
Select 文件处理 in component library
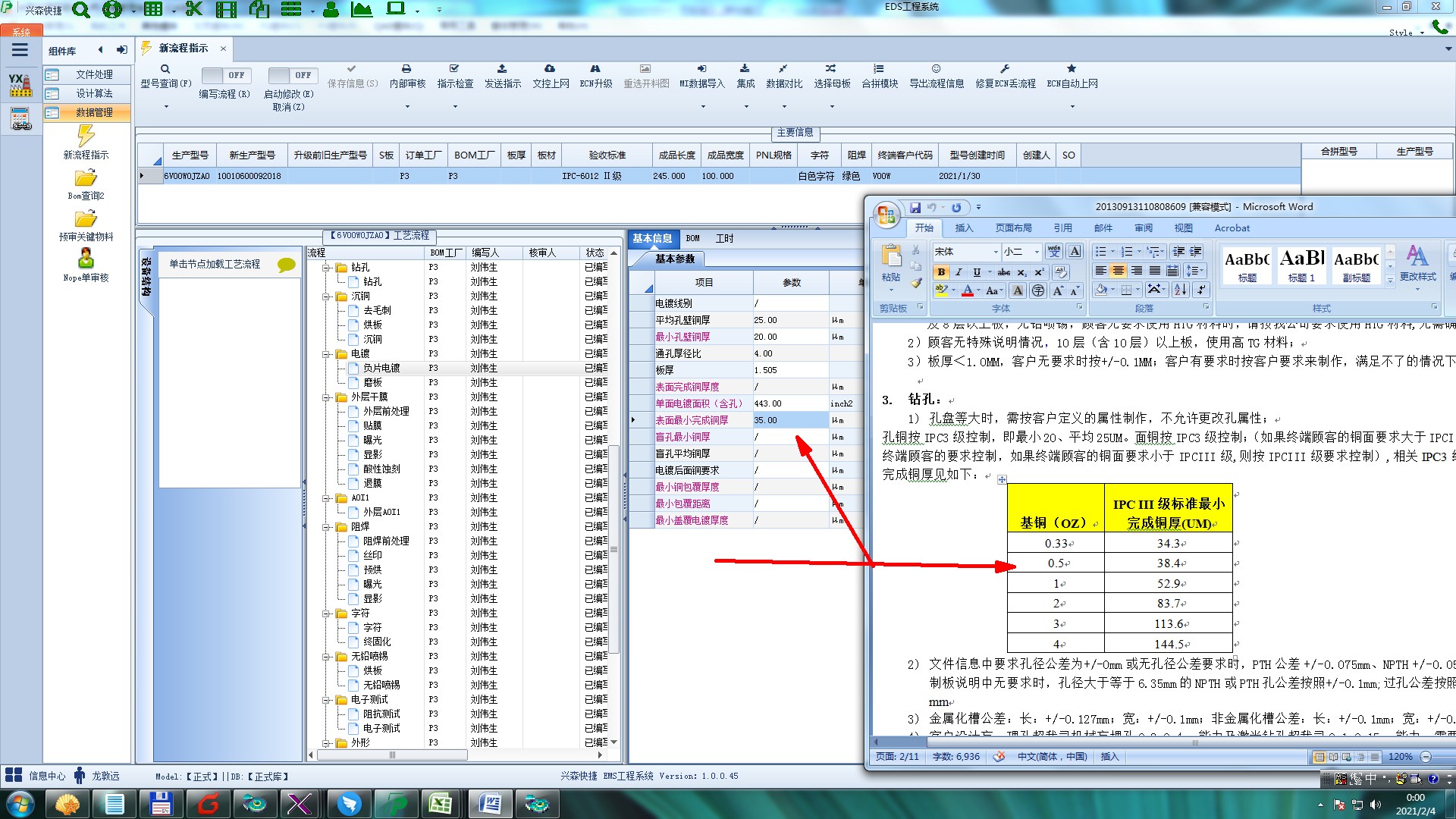86,74
